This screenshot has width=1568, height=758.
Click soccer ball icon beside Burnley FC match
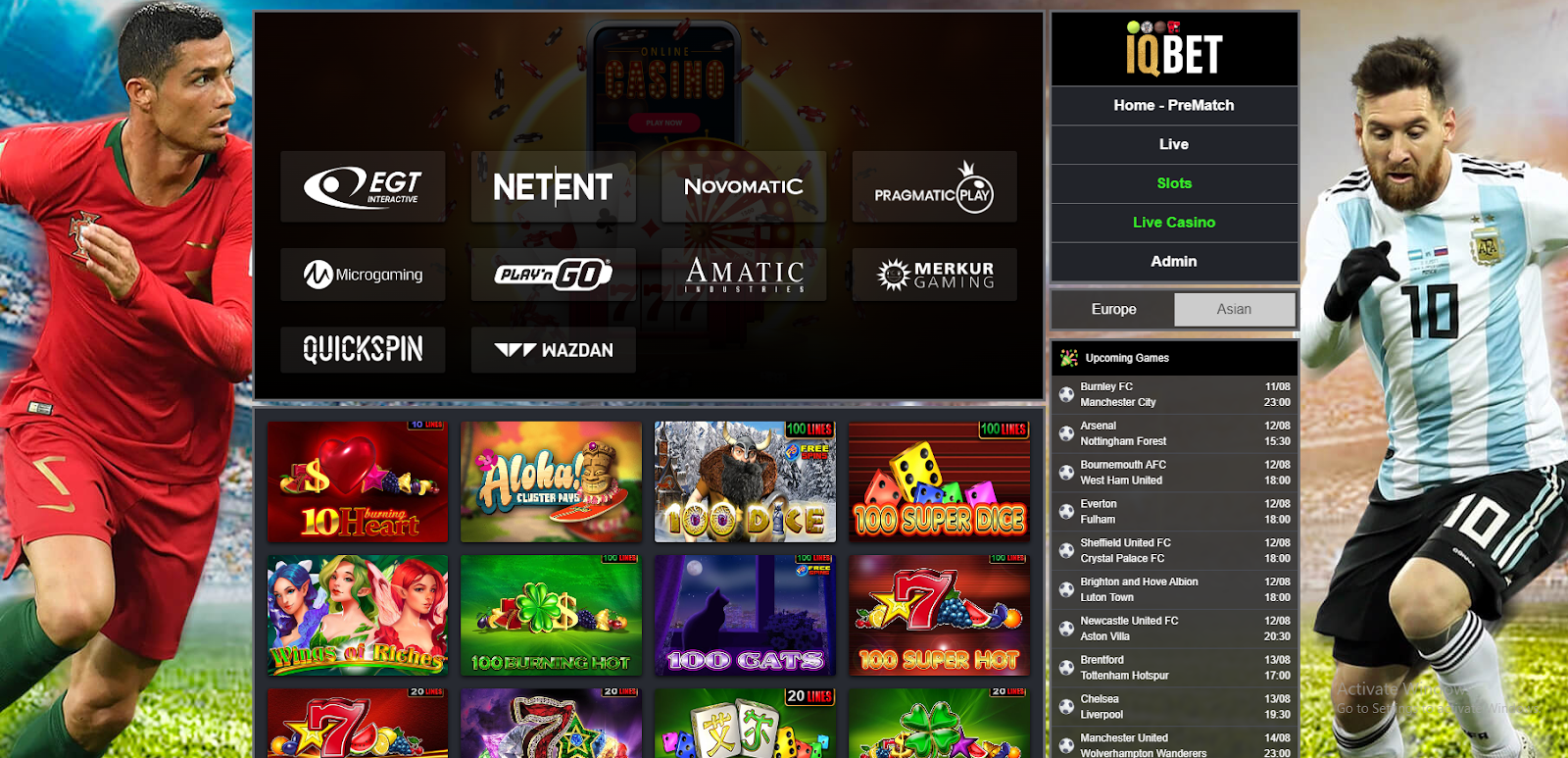[x=1066, y=394]
